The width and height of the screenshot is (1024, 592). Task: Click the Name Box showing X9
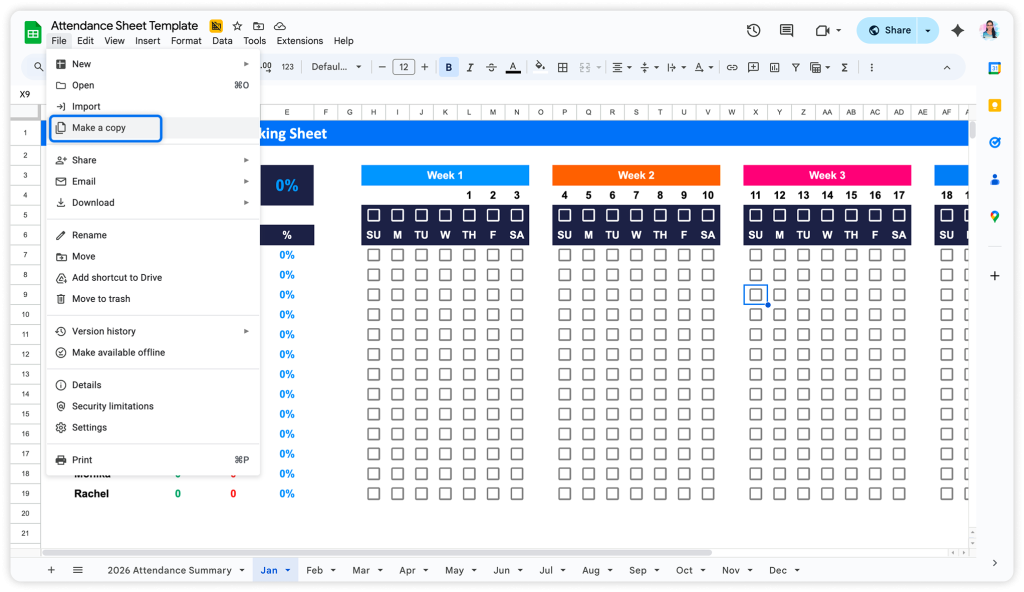[x=23, y=92]
